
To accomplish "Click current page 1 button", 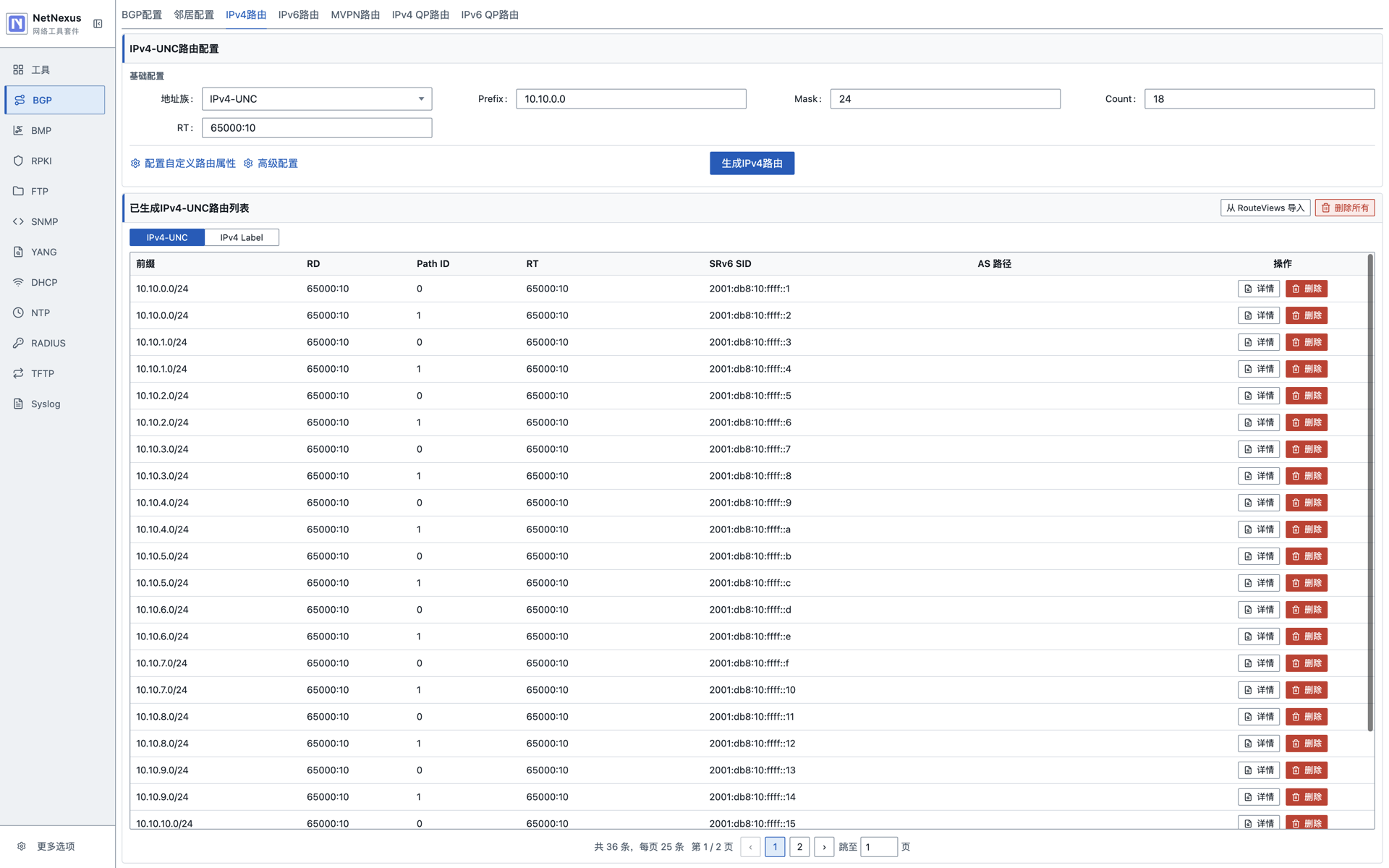I will pos(775,847).
